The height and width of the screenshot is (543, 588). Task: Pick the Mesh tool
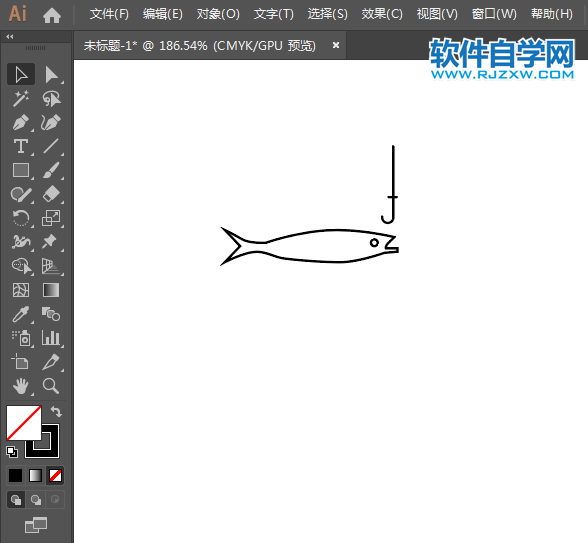(x=21, y=290)
